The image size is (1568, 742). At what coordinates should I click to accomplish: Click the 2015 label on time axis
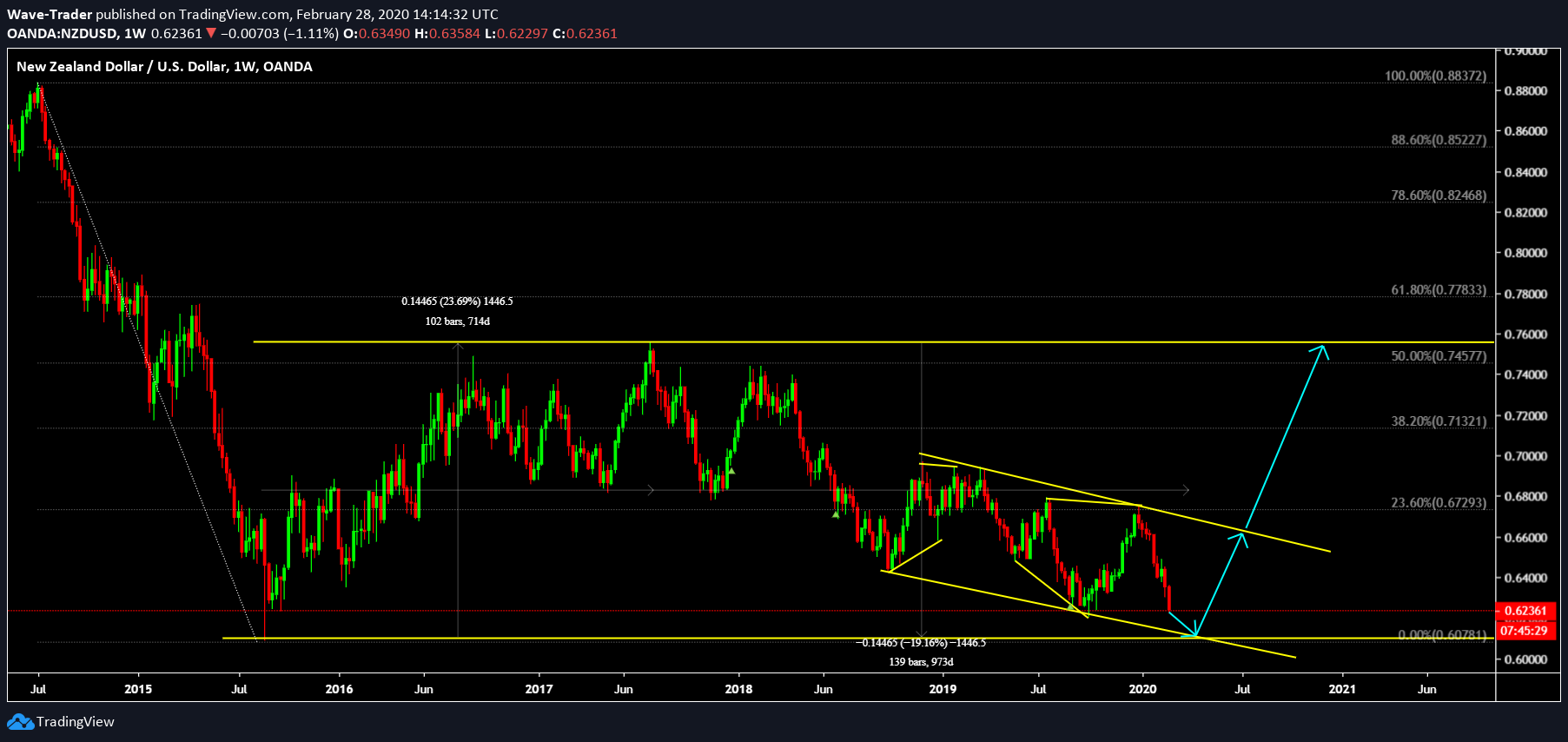138,690
